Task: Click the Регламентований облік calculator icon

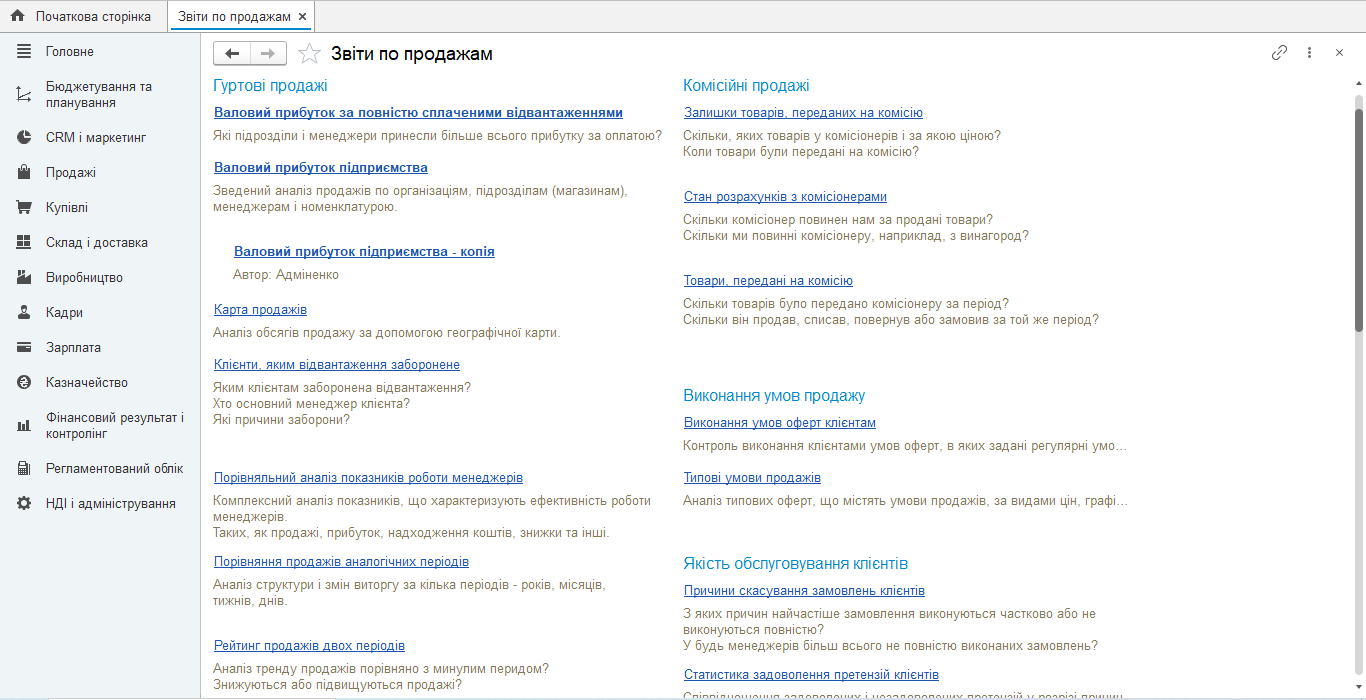Action: (x=24, y=469)
